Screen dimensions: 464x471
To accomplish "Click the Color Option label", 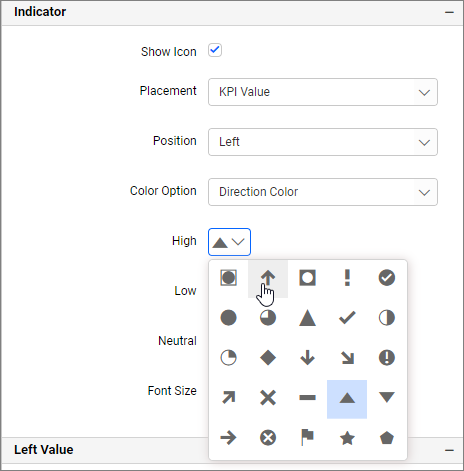I will 163,191.
